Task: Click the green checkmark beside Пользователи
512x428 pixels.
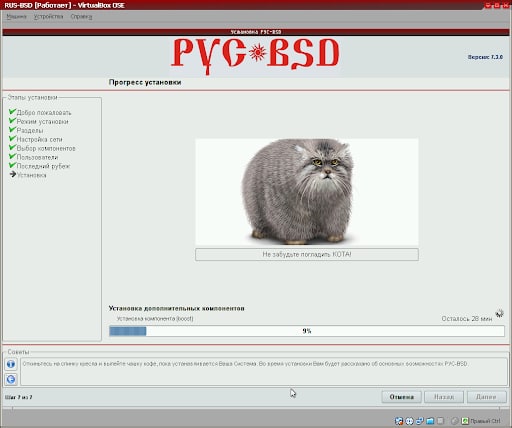Action: (x=12, y=156)
